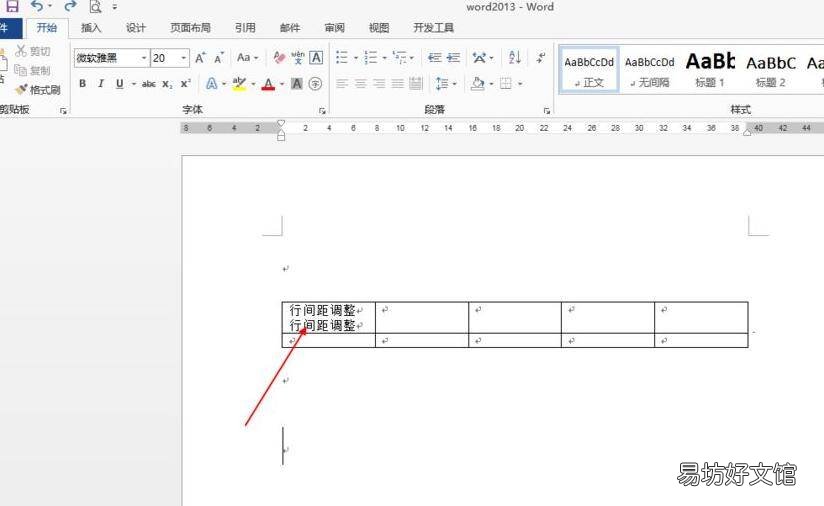Click the phonetic guide (wén) icon
This screenshot has width=824, height=506.
(298, 57)
